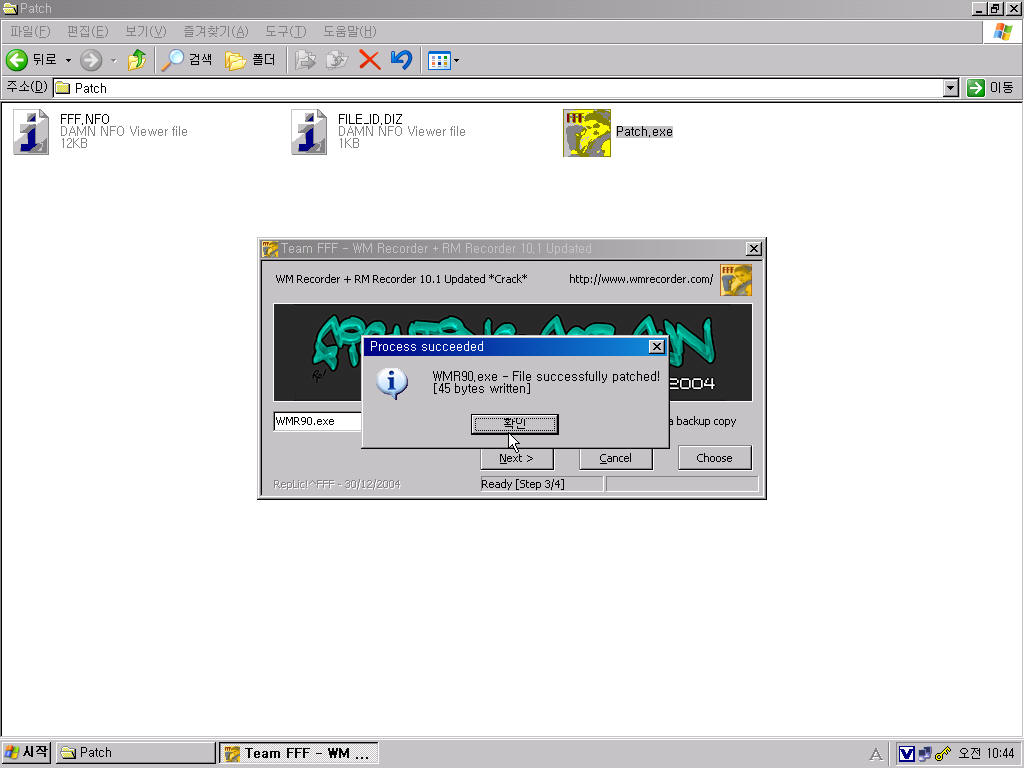Click the Cancel button in patcher

616,458
